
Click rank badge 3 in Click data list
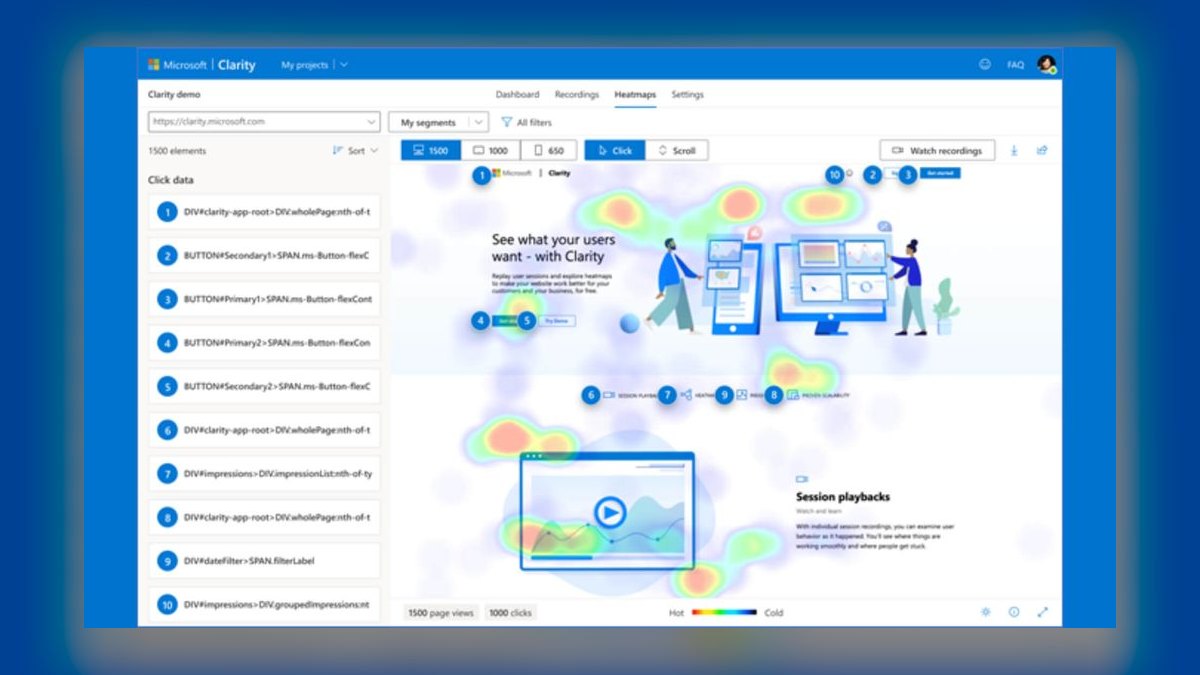(166, 299)
